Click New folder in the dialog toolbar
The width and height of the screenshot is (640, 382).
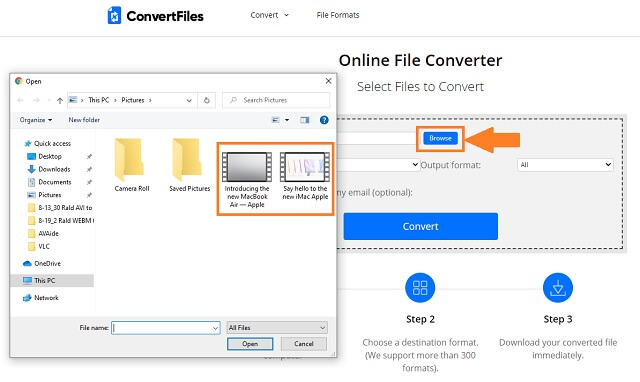84,120
